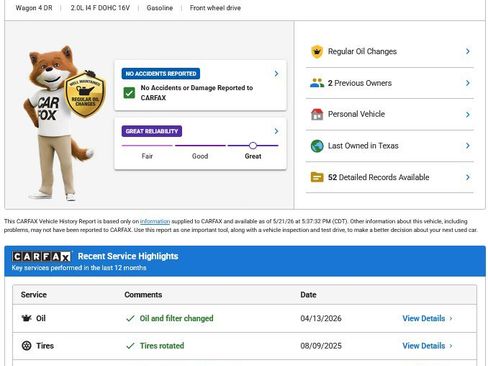Screen dimensions: 488x366
Task: Select the 52 Detailed Records Available label
Action: 379,177
